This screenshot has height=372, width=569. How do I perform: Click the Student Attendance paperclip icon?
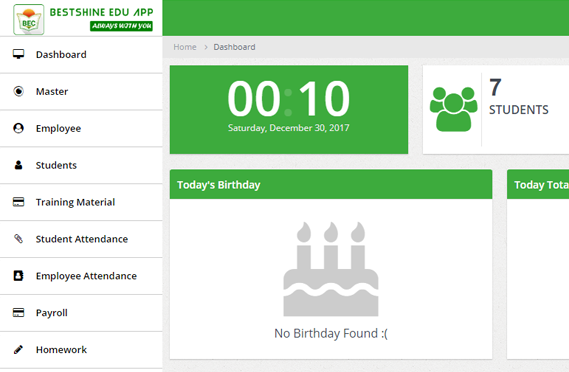click(19, 239)
